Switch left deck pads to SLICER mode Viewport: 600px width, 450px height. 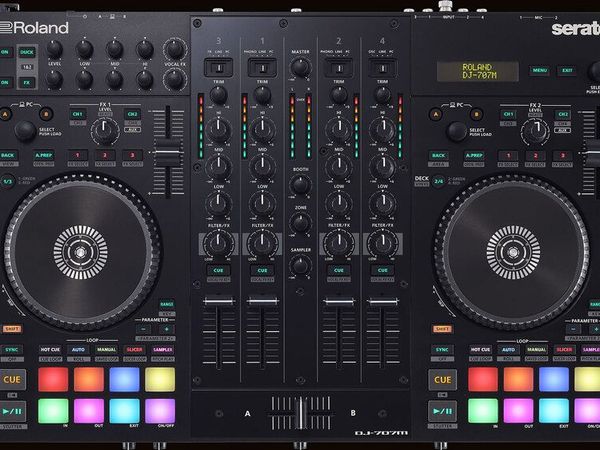pyautogui.click(x=134, y=350)
